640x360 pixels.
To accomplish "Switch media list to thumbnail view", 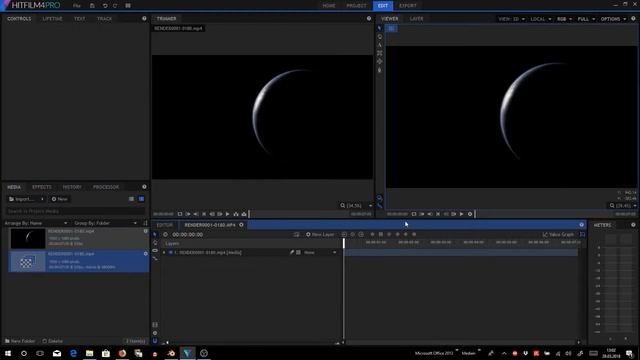I will point(141,199).
